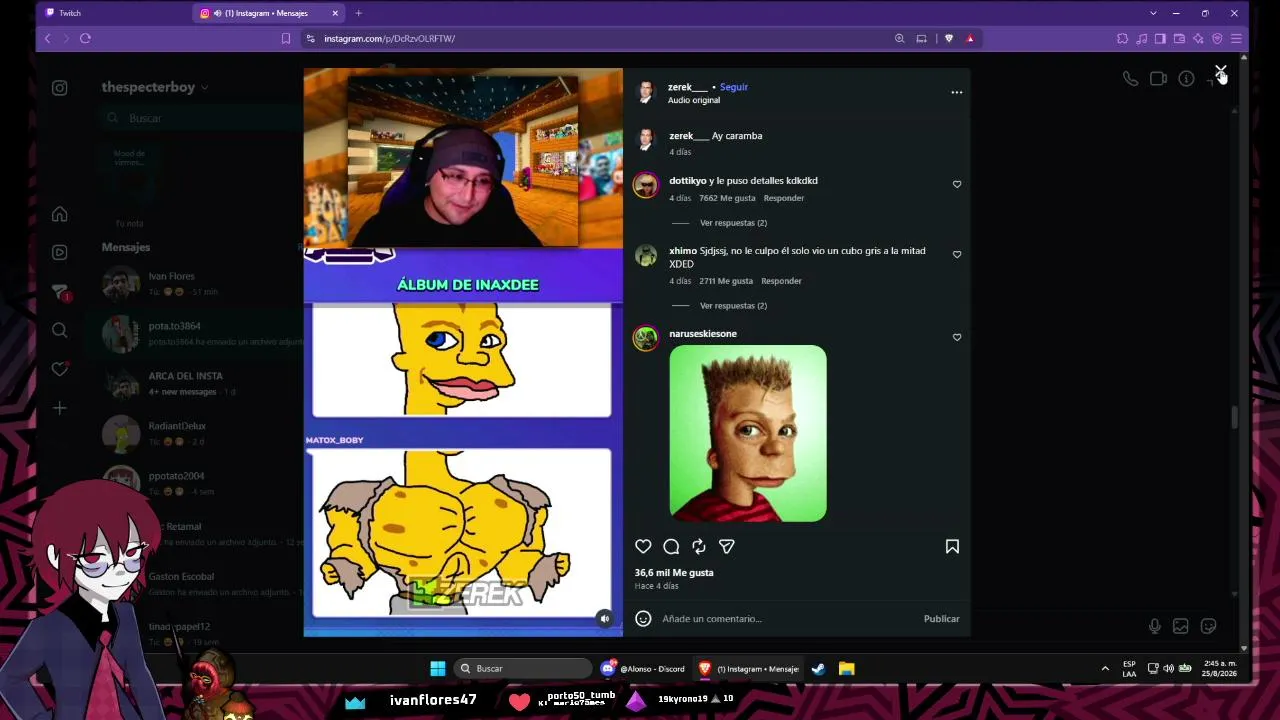
Task: Open the zoom magnifier in address bar
Action: coord(899,38)
